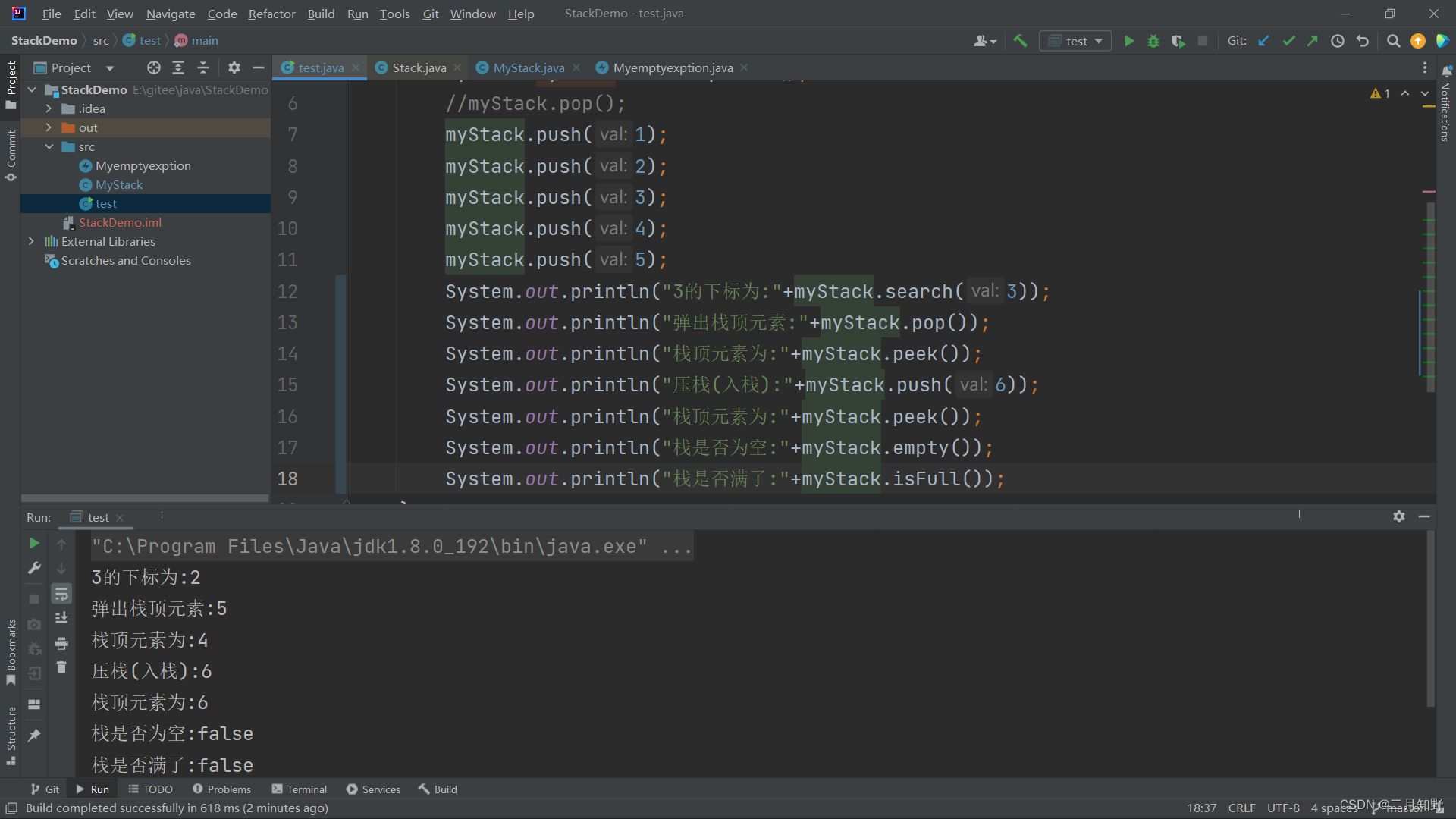The width and height of the screenshot is (1456, 819).
Task: Open the Git tool window button
Action: (x=45, y=789)
